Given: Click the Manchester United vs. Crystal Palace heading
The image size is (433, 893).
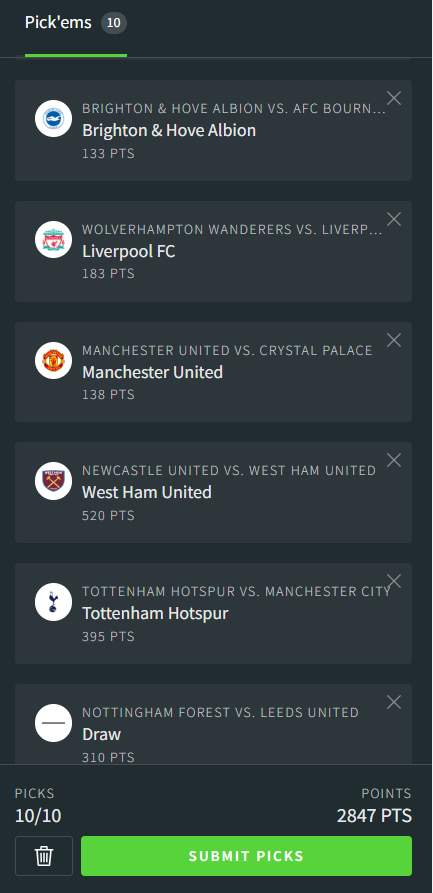Looking at the screenshot, I should [x=227, y=350].
